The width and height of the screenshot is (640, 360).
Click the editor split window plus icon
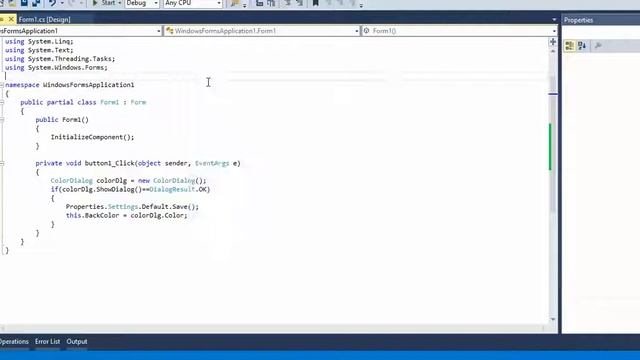(553, 42)
